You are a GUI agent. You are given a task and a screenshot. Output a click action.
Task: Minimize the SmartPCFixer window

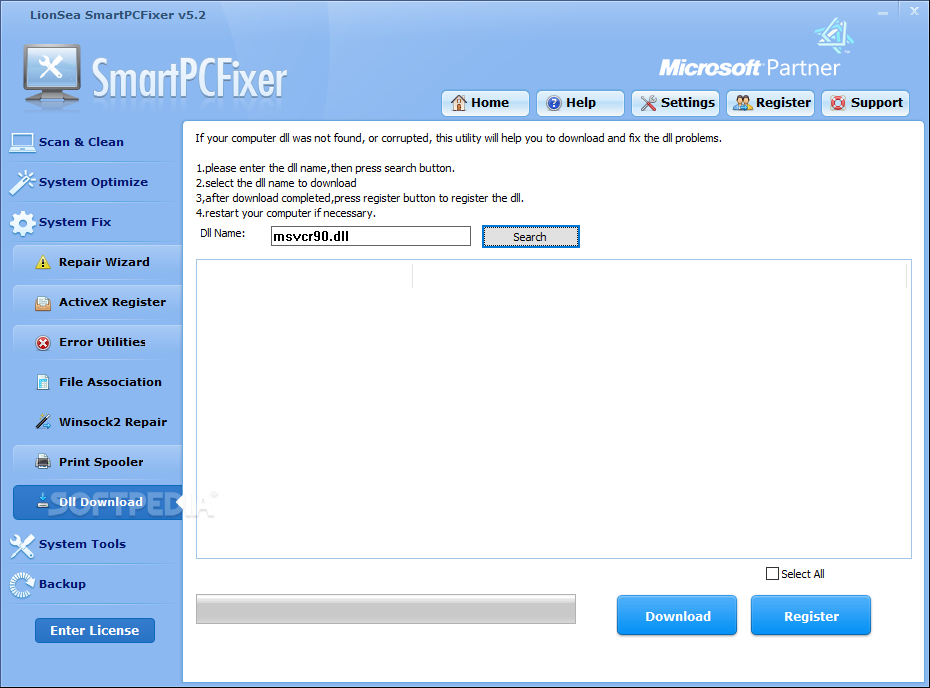point(883,12)
